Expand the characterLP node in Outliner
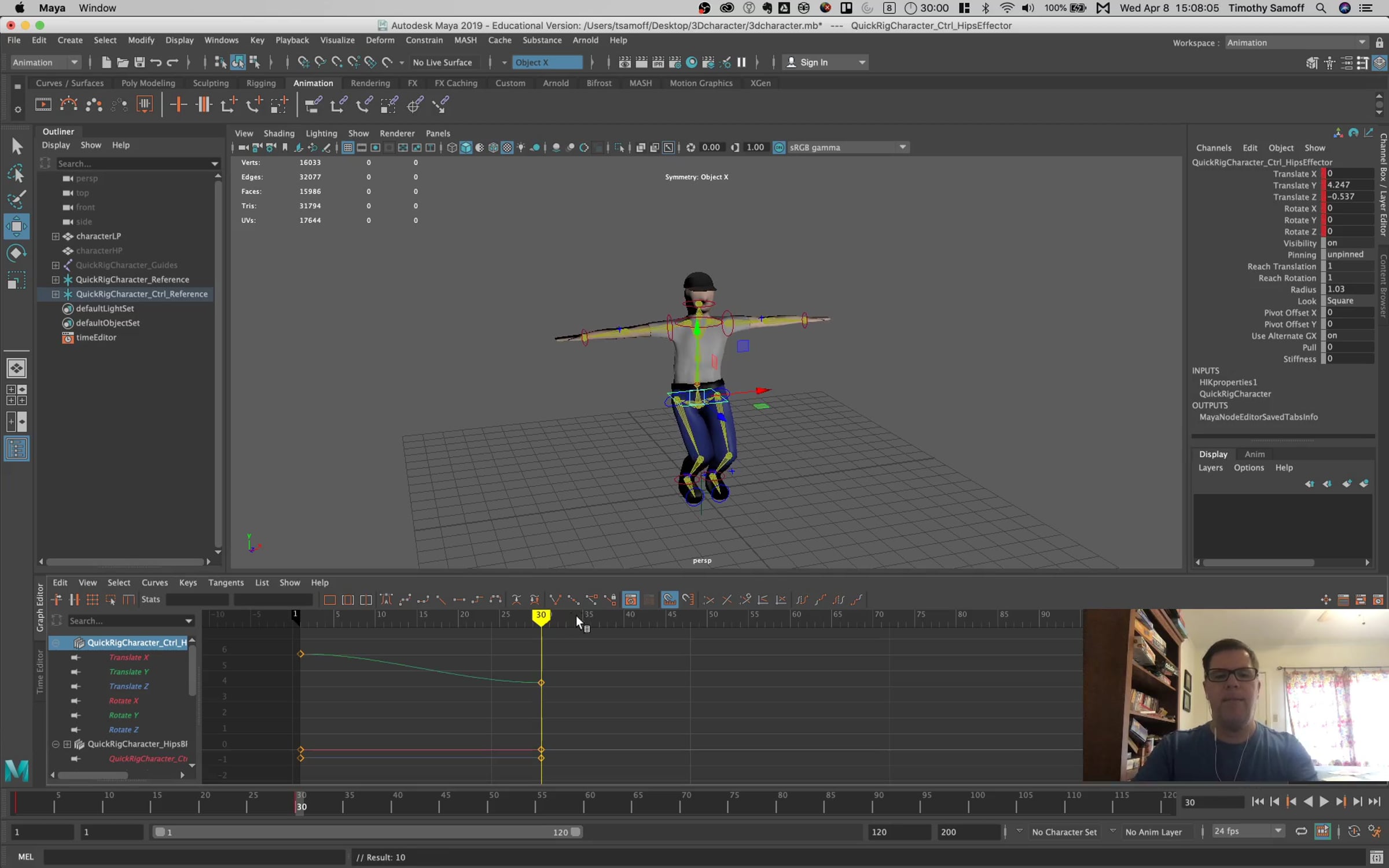Image resolution: width=1389 pixels, height=868 pixels. (56, 236)
